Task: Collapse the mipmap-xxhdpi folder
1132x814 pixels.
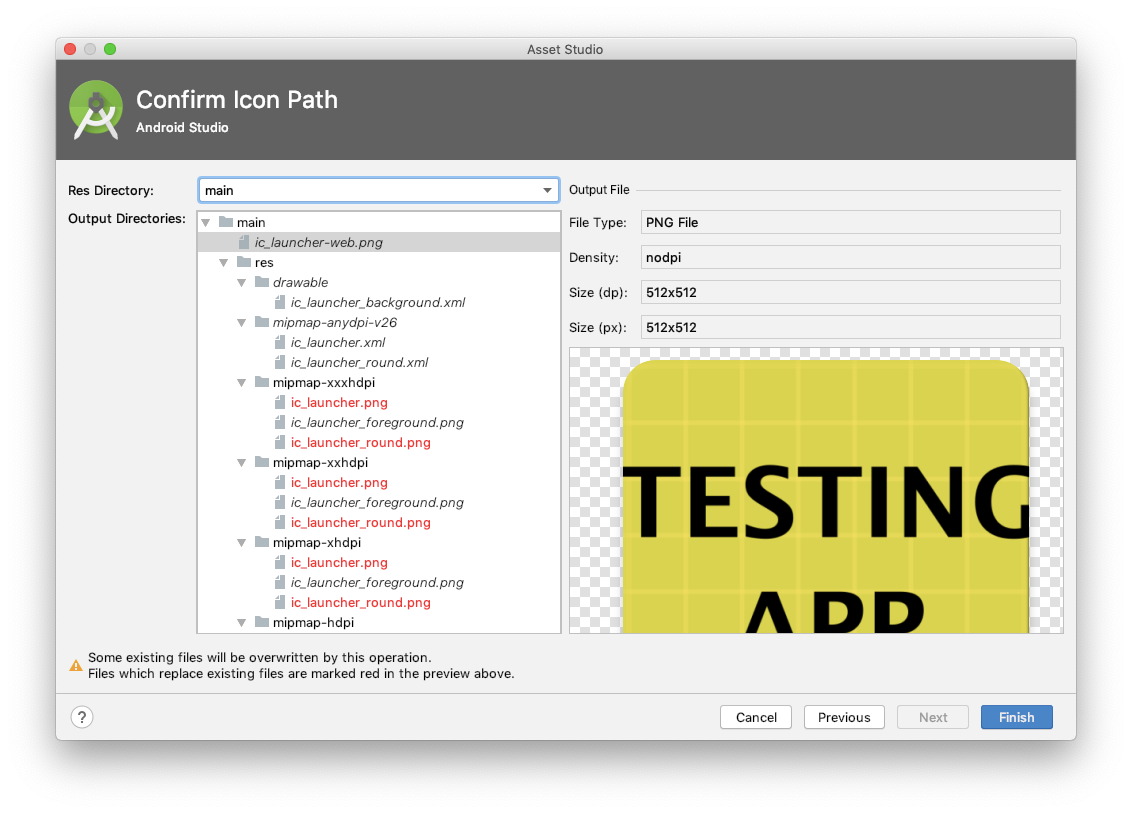Action: click(x=241, y=462)
